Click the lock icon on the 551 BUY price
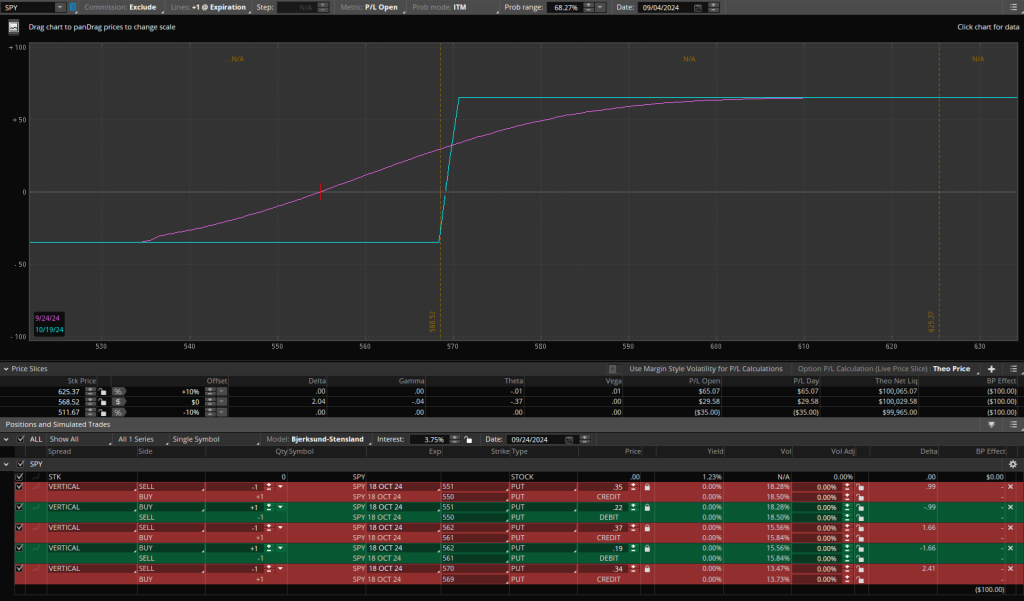 coord(646,507)
